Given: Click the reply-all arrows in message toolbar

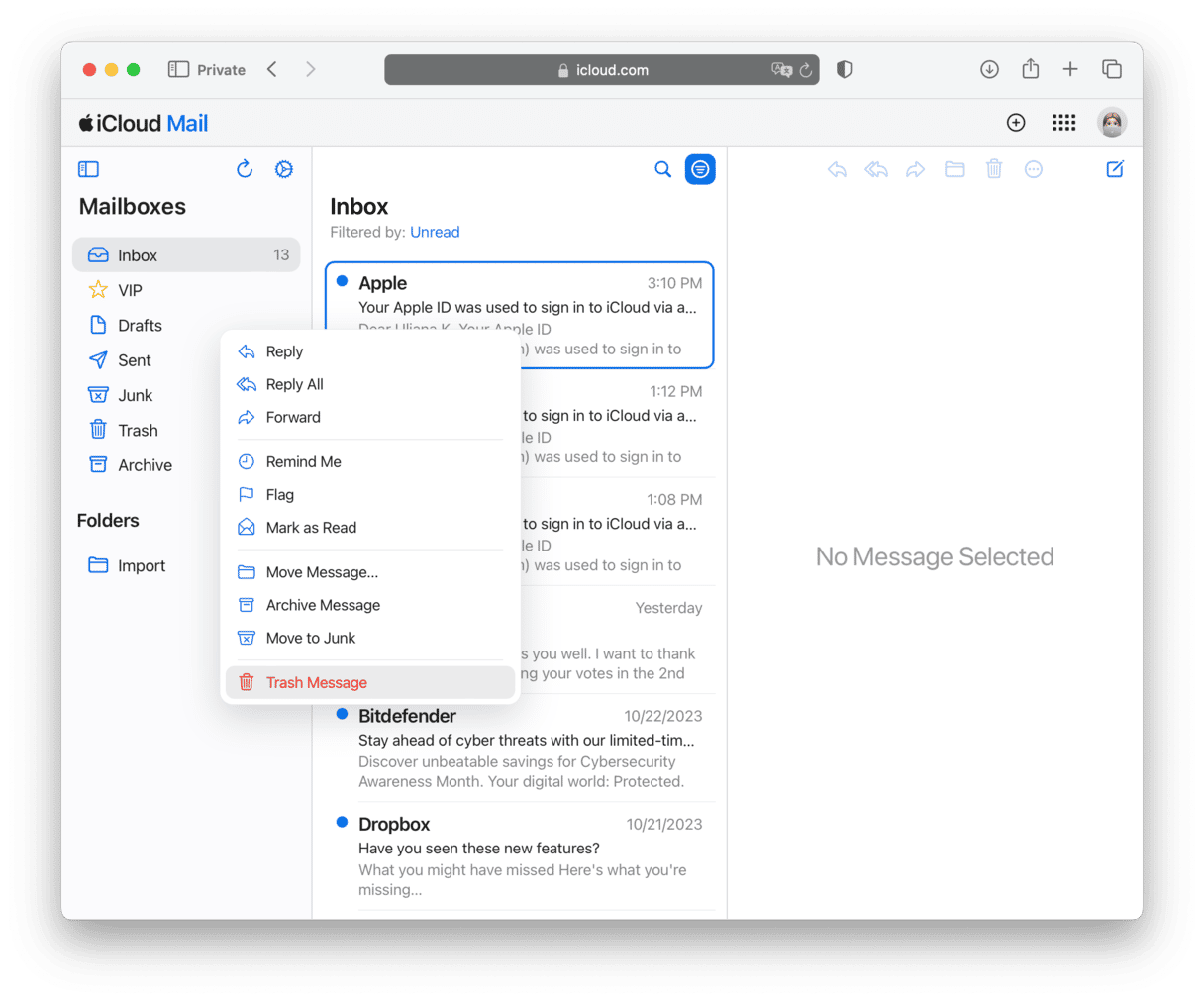Looking at the screenshot, I should pyautogui.click(x=876, y=169).
